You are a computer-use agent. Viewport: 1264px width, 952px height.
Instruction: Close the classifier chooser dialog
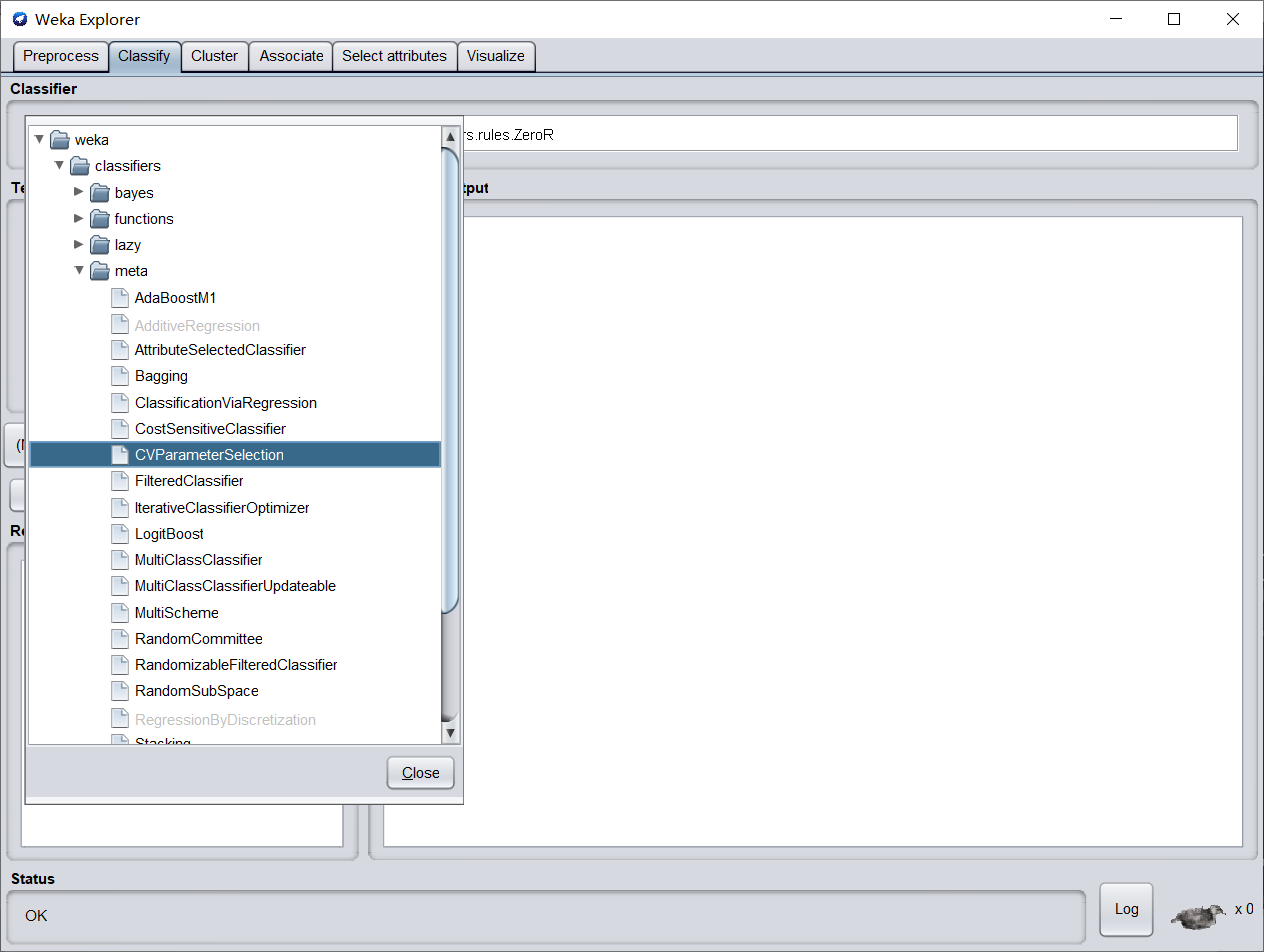[420, 772]
